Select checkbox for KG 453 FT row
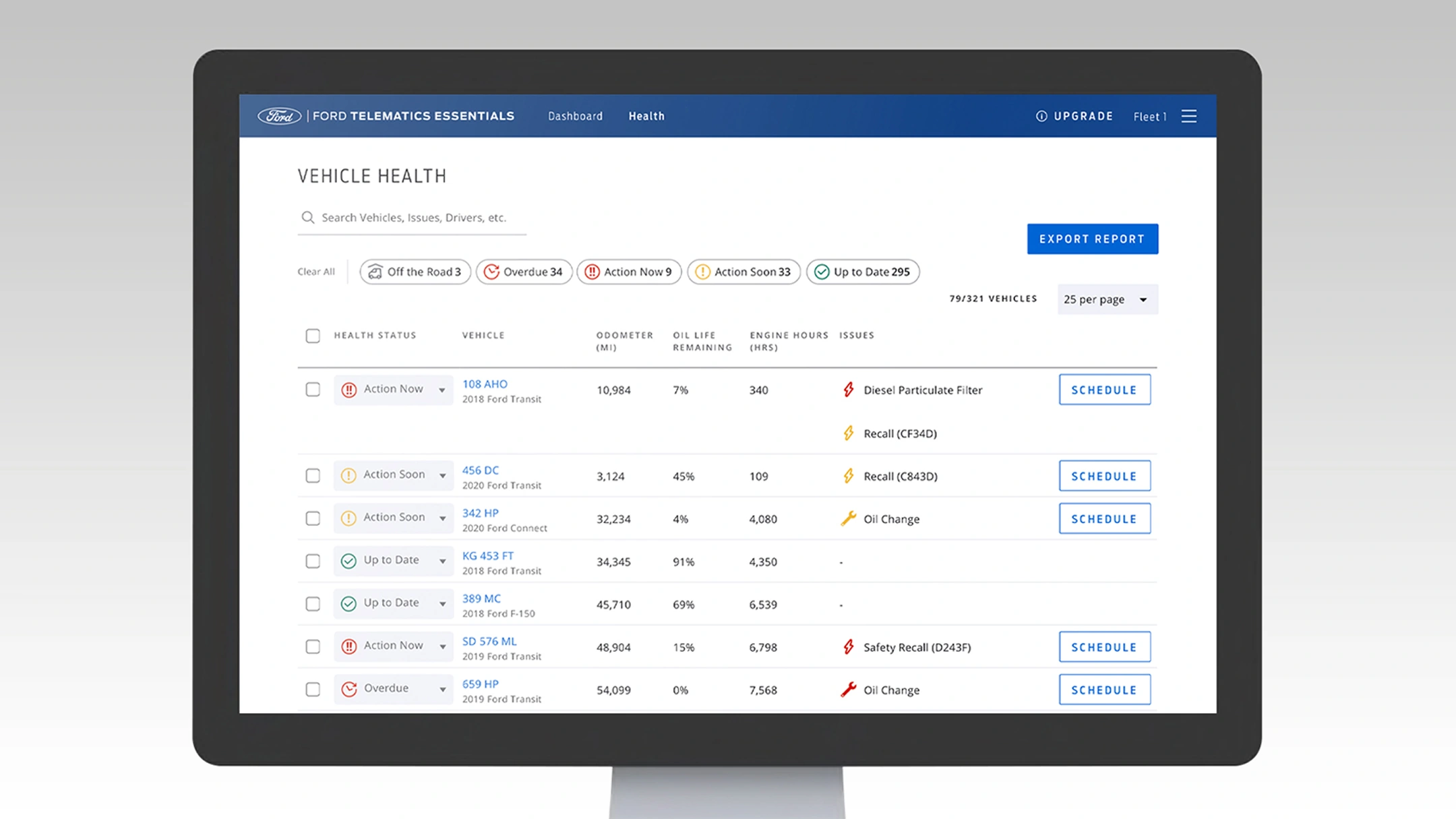 point(313,561)
